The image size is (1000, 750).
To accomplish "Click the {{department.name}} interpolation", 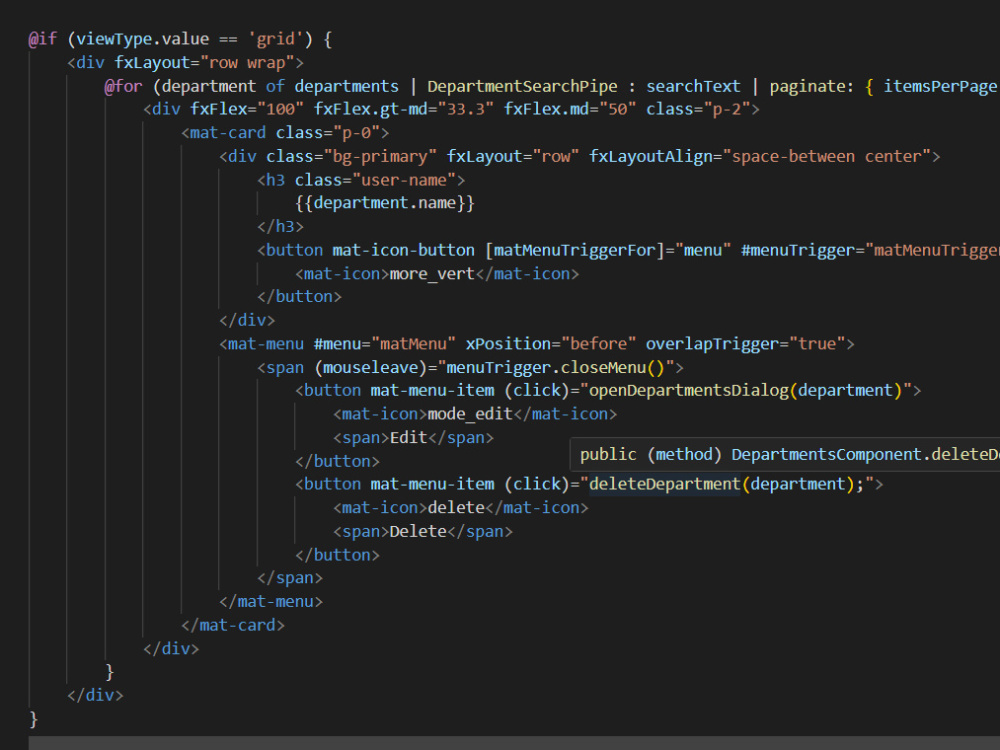I will [385, 203].
